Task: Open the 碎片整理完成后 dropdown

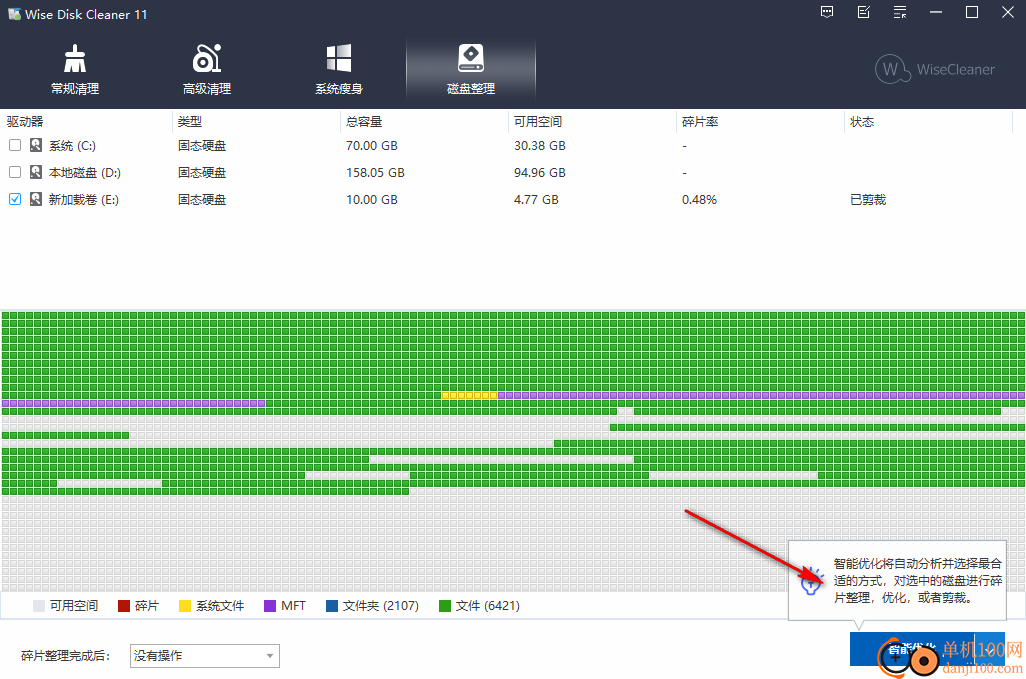Action: pos(205,656)
